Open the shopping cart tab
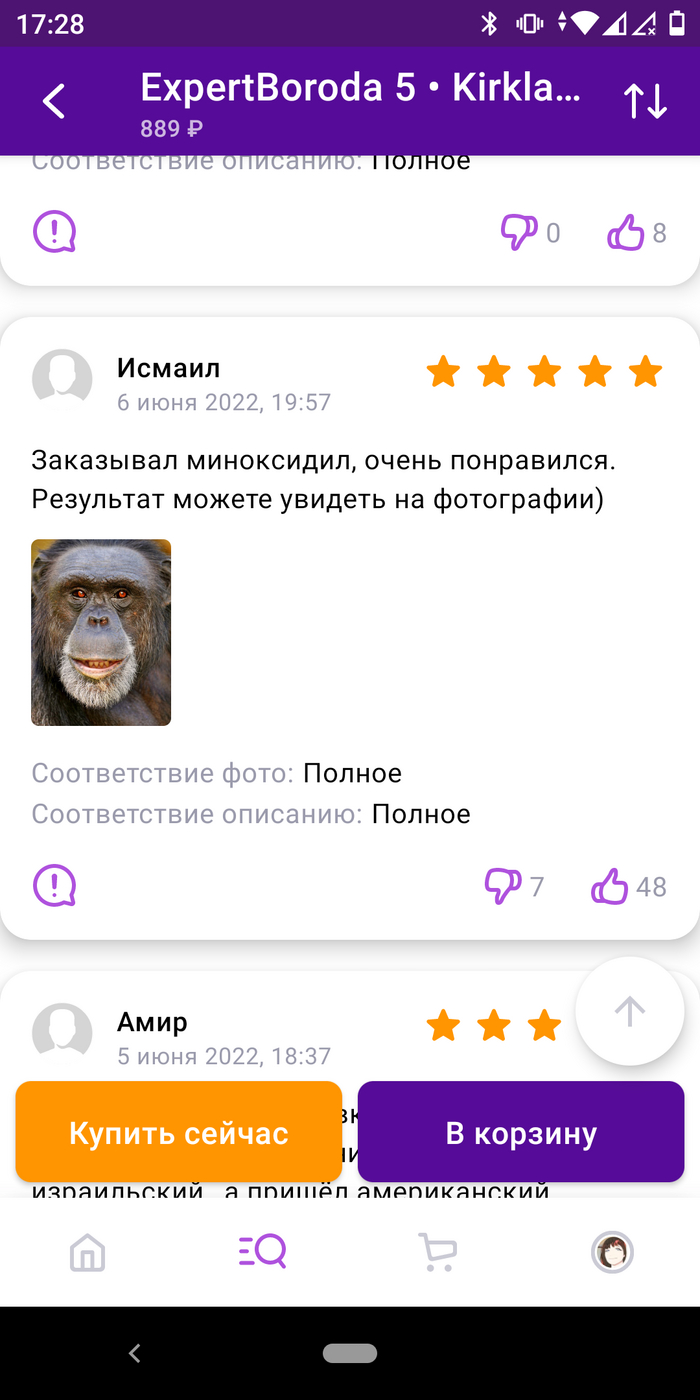Screen dimensions: 700x1400 [437, 1252]
